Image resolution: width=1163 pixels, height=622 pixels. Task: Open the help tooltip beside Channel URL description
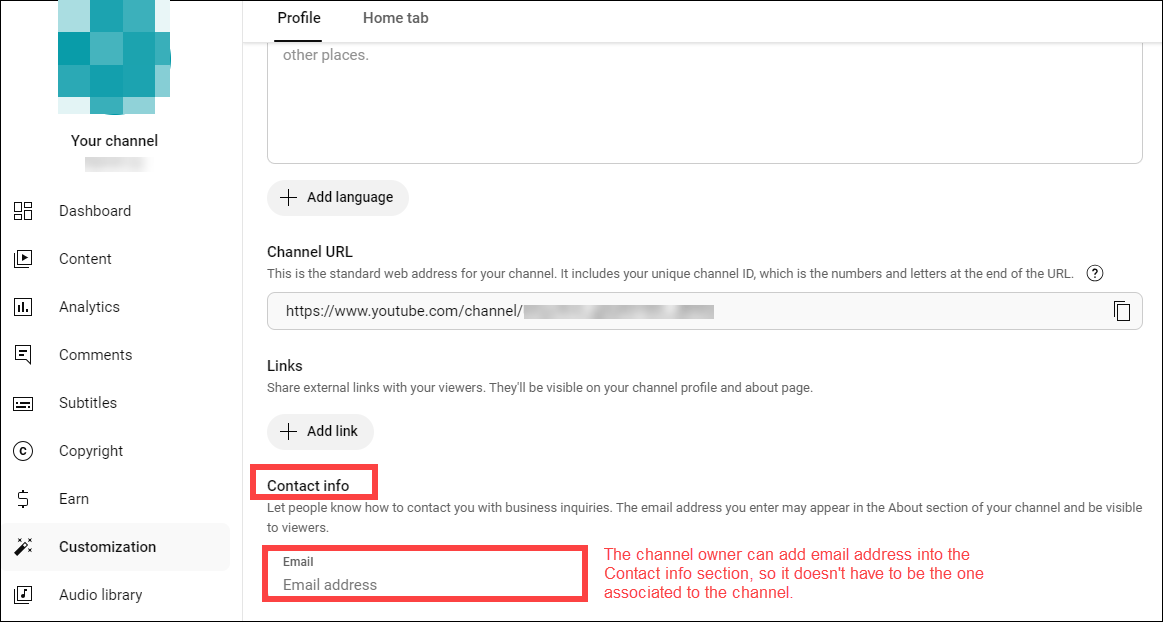pyautogui.click(x=1095, y=272)
